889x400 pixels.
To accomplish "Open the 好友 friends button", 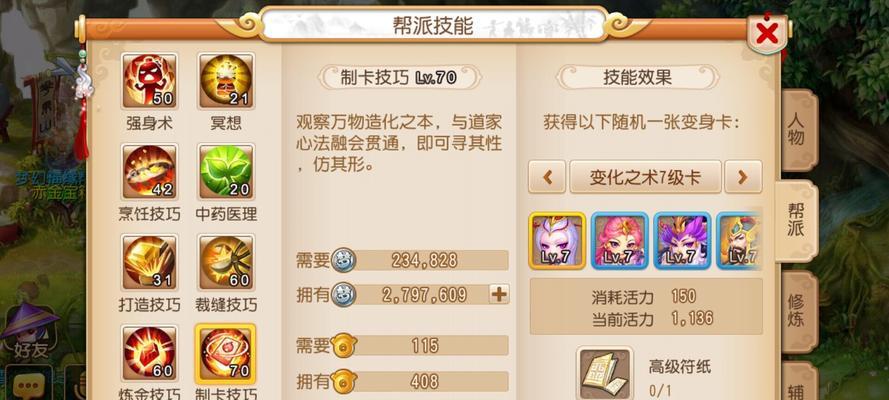I will pos(31,331).
